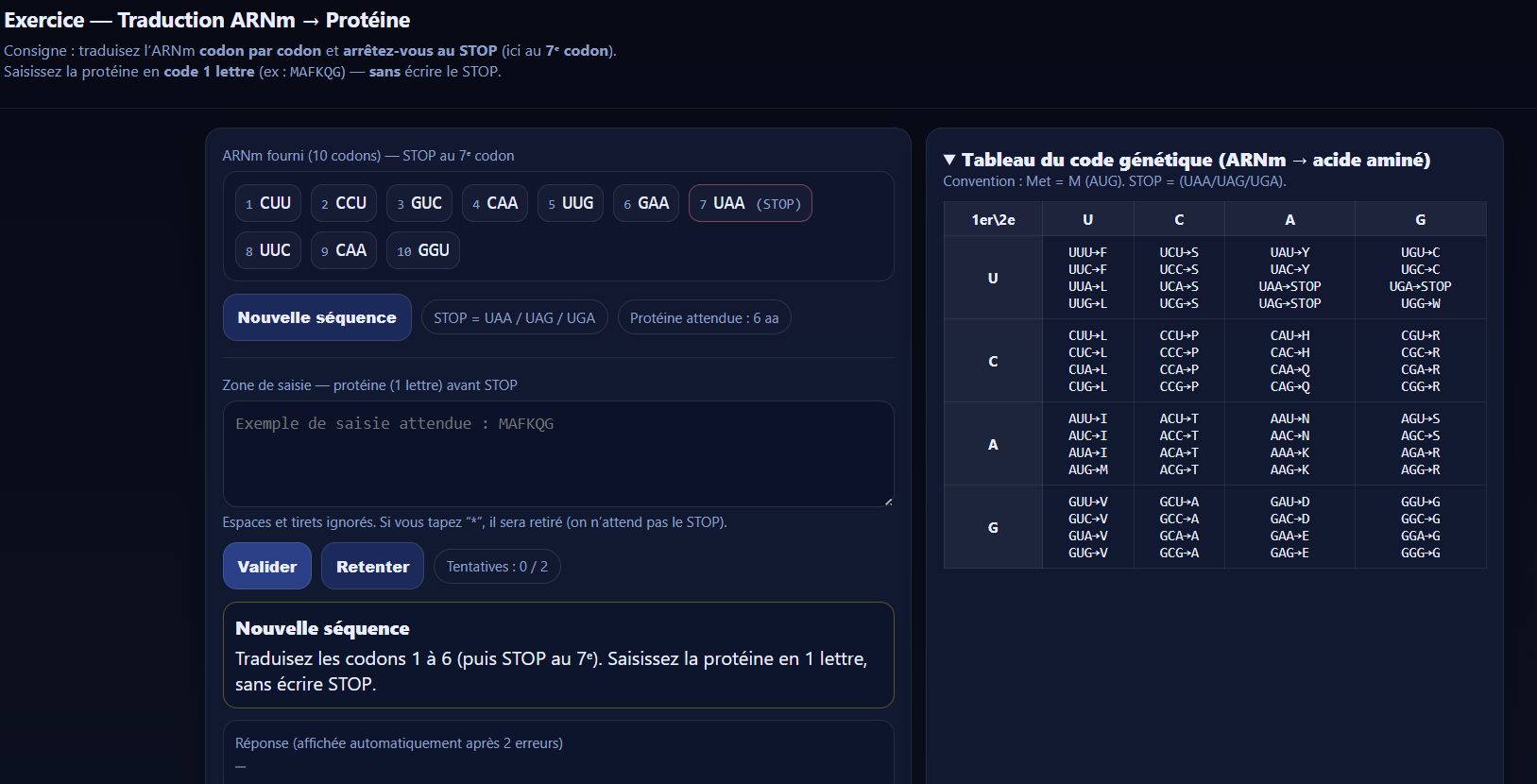1537x784 pixels.
Task: Click codon 10 GGU chip
Action: click(x=423, y=250)
